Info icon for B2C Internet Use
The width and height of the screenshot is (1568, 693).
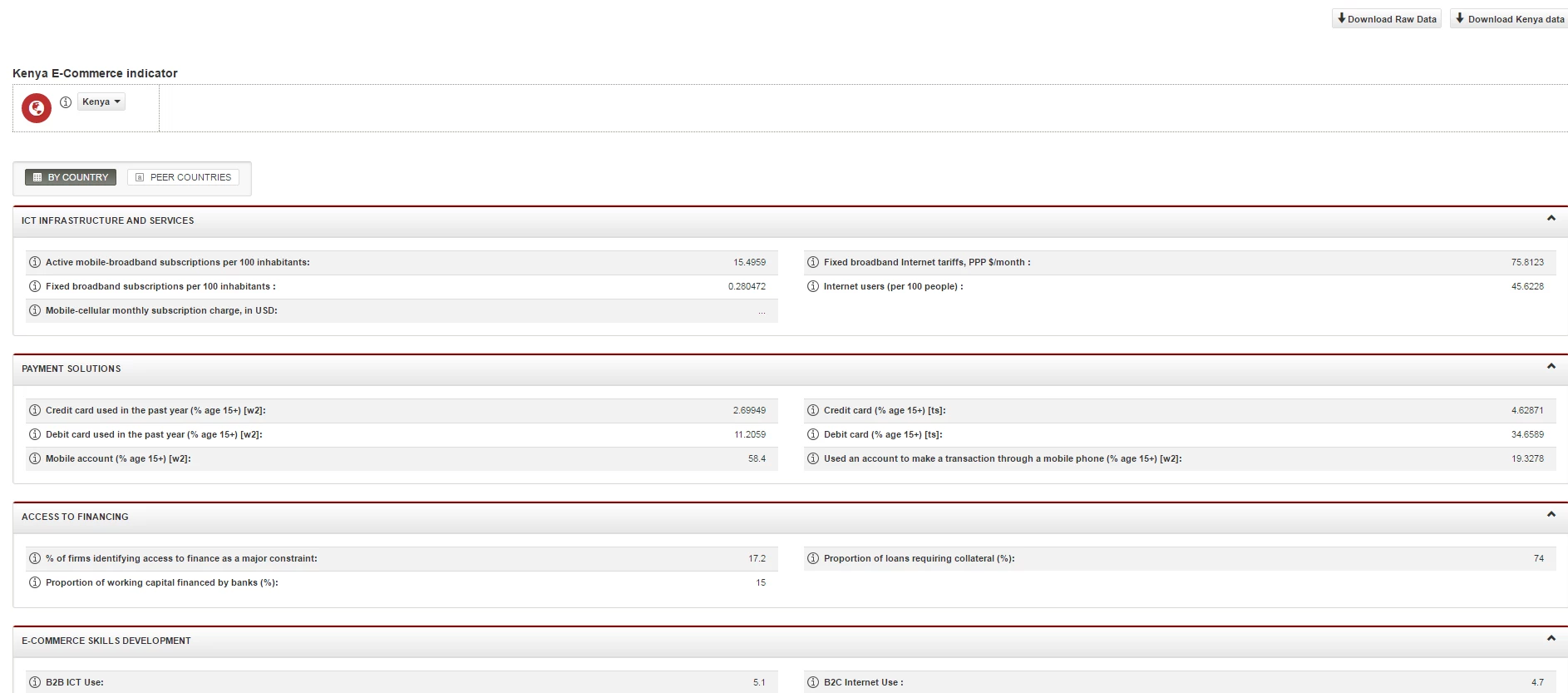coord(813,682)
